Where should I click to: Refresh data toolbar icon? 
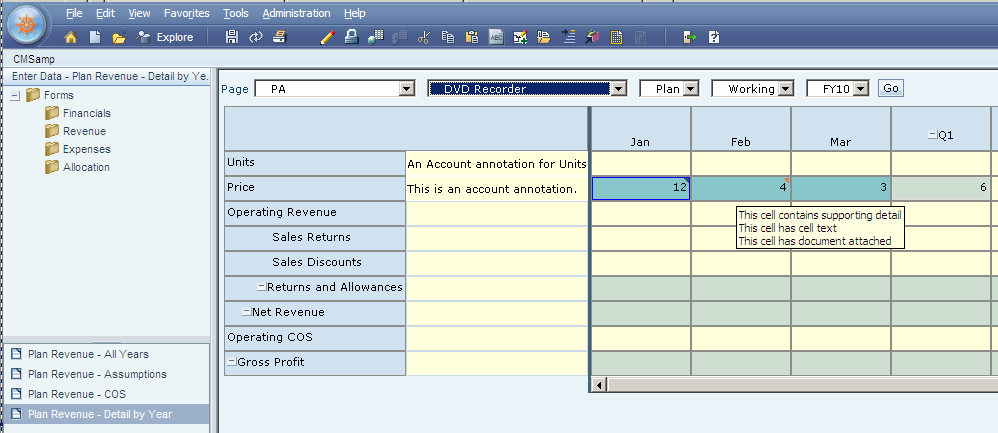point(255,38)
